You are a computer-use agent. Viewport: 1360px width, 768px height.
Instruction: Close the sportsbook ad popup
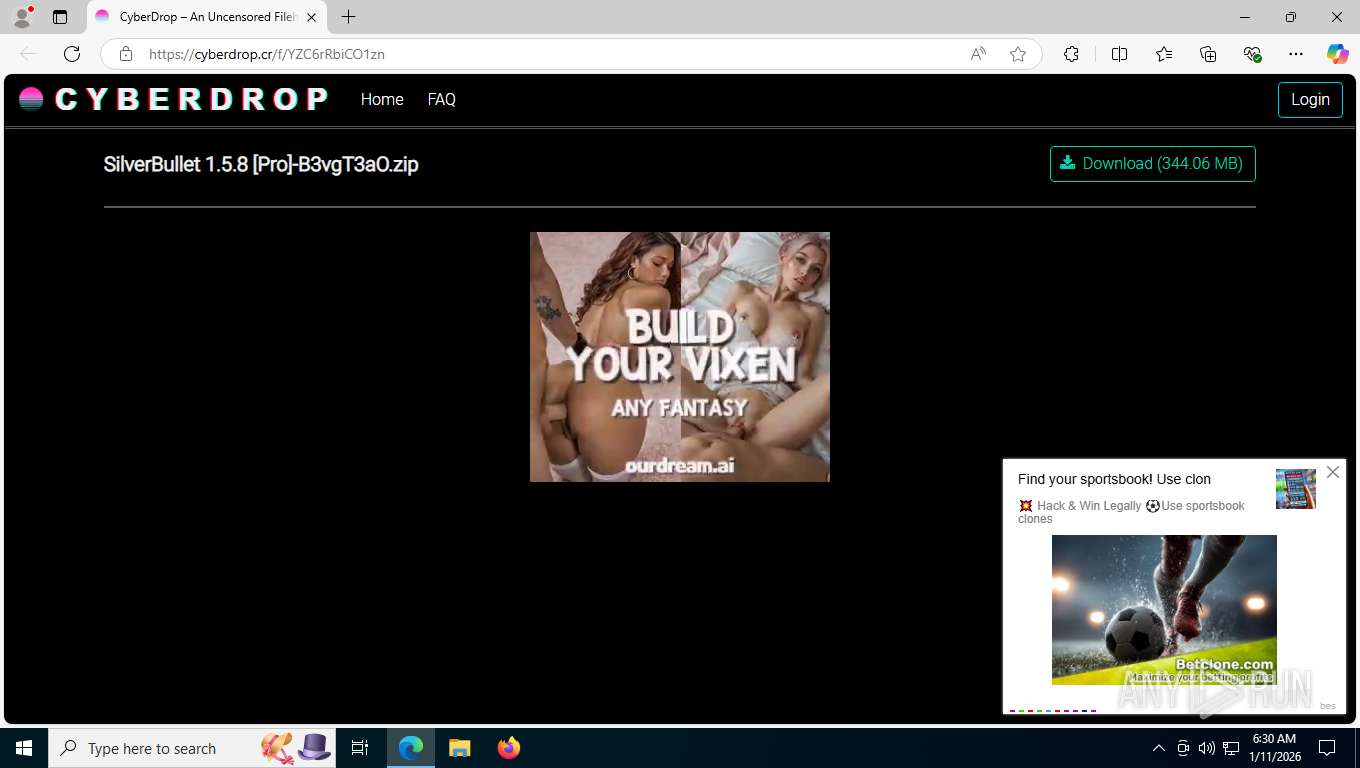pyautogui.click(x=1332, y=472)
